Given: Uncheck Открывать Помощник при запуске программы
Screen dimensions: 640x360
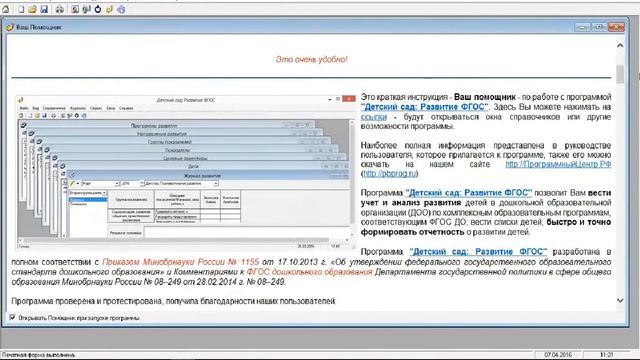Looking at the screenshot, I should 12,317.
